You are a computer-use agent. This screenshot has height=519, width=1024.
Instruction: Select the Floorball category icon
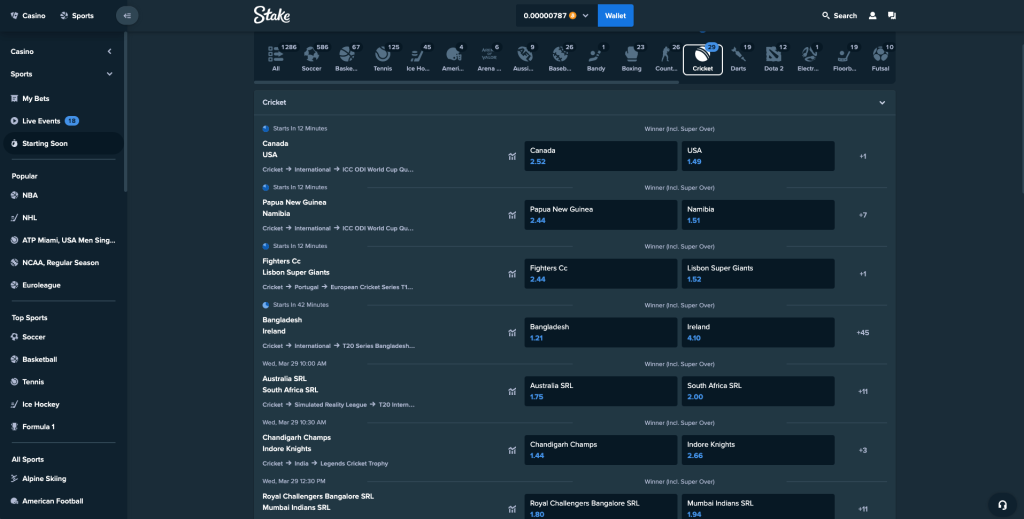point(845,59)
